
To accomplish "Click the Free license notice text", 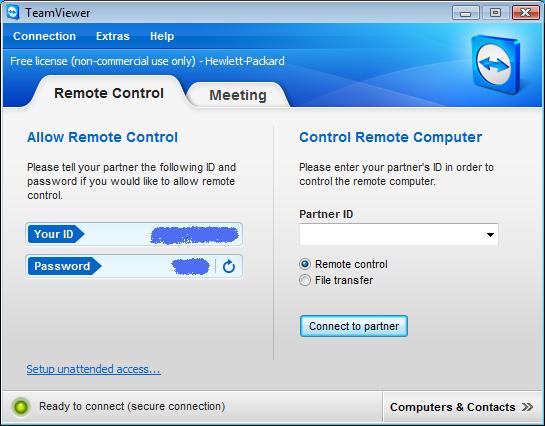I will click(147, 61).
